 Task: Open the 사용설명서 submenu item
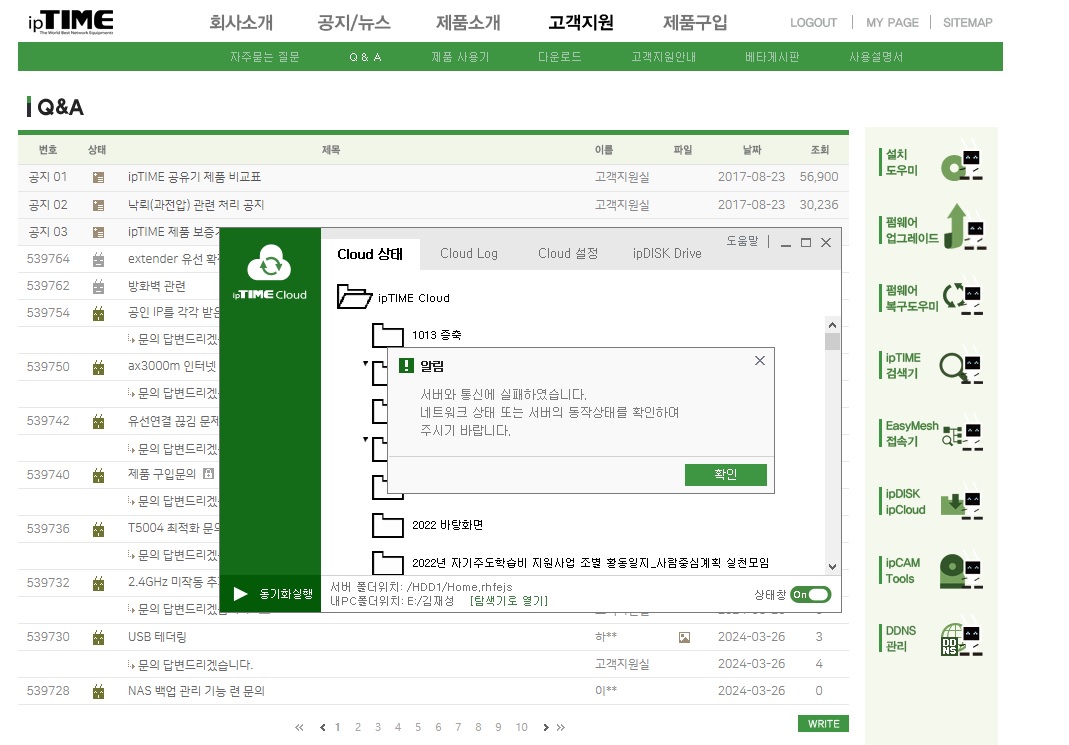click(876, 57)
